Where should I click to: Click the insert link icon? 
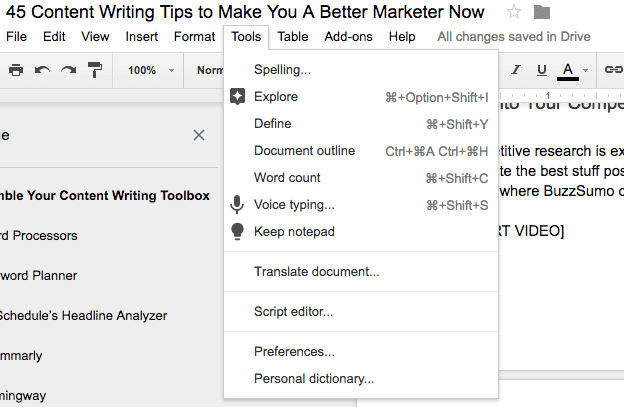coord(611,70)
